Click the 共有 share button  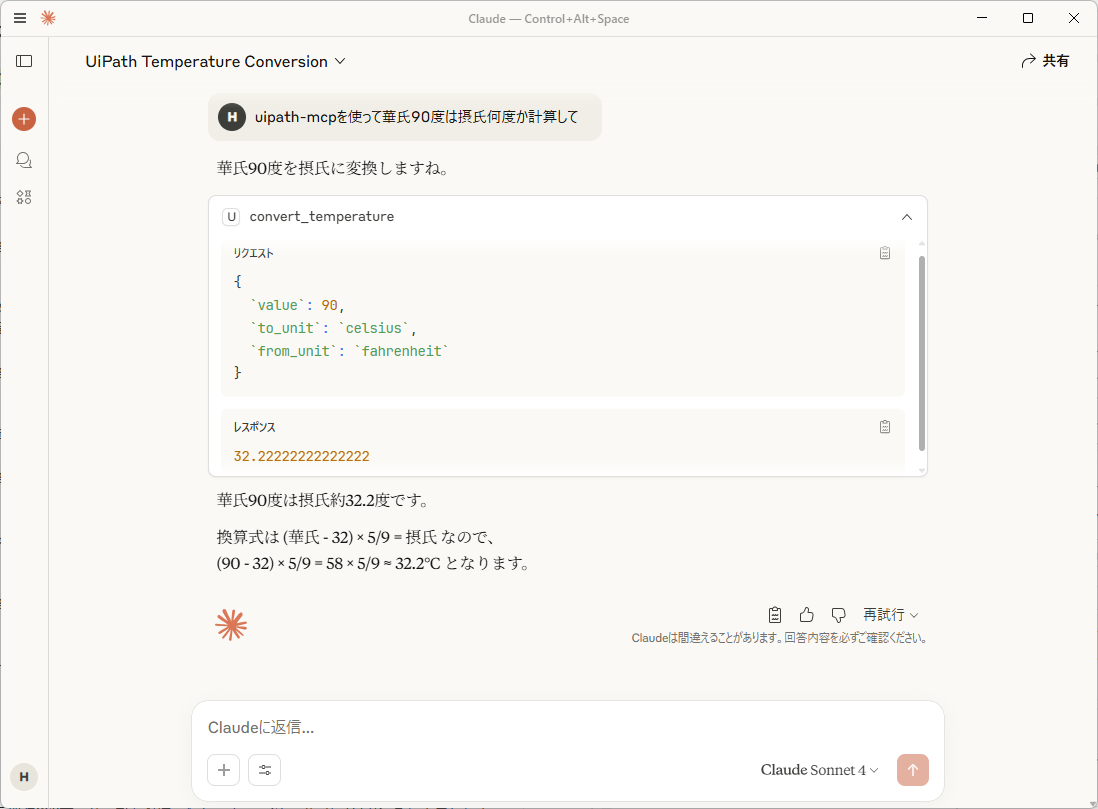click(x=1045, y=61)
